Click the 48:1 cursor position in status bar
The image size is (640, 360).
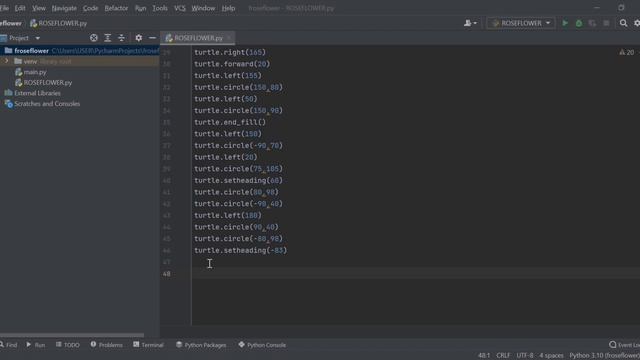[x=484, y=356]
